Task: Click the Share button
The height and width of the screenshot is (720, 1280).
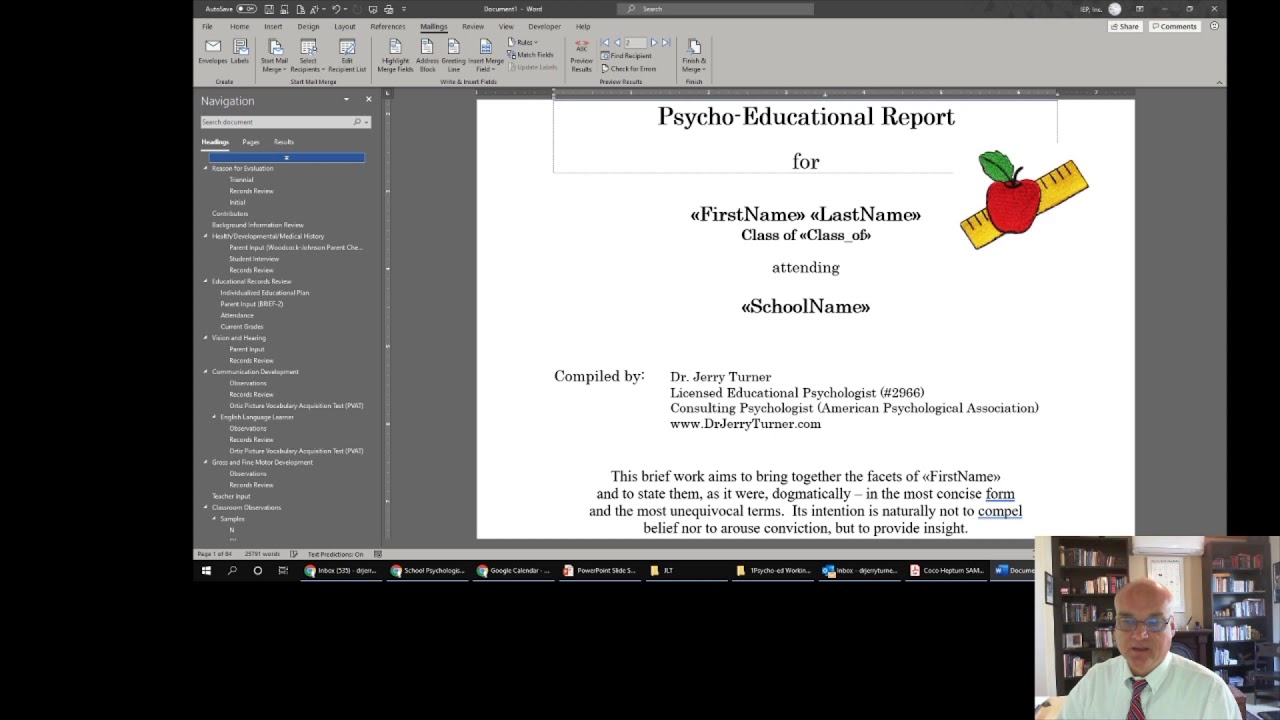Action: tap(1125, 27)
